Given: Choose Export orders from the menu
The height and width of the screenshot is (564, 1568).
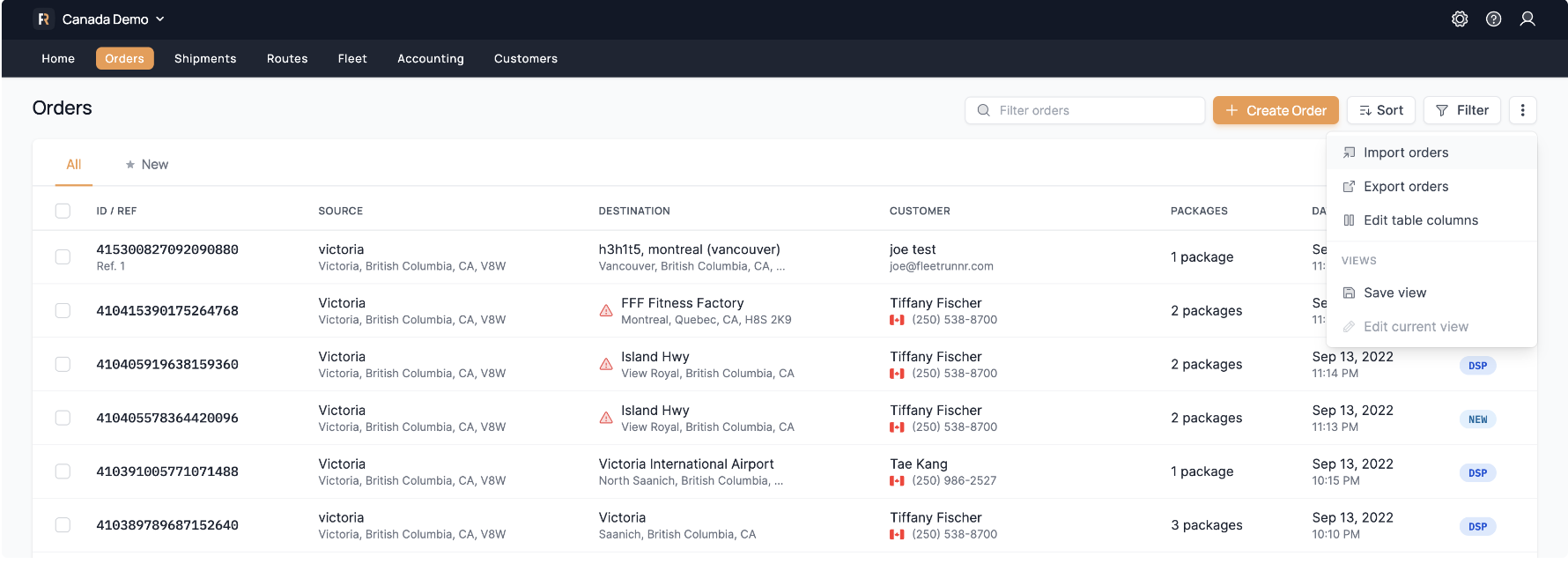Looking at the screenshot, I should point(1405,187).
